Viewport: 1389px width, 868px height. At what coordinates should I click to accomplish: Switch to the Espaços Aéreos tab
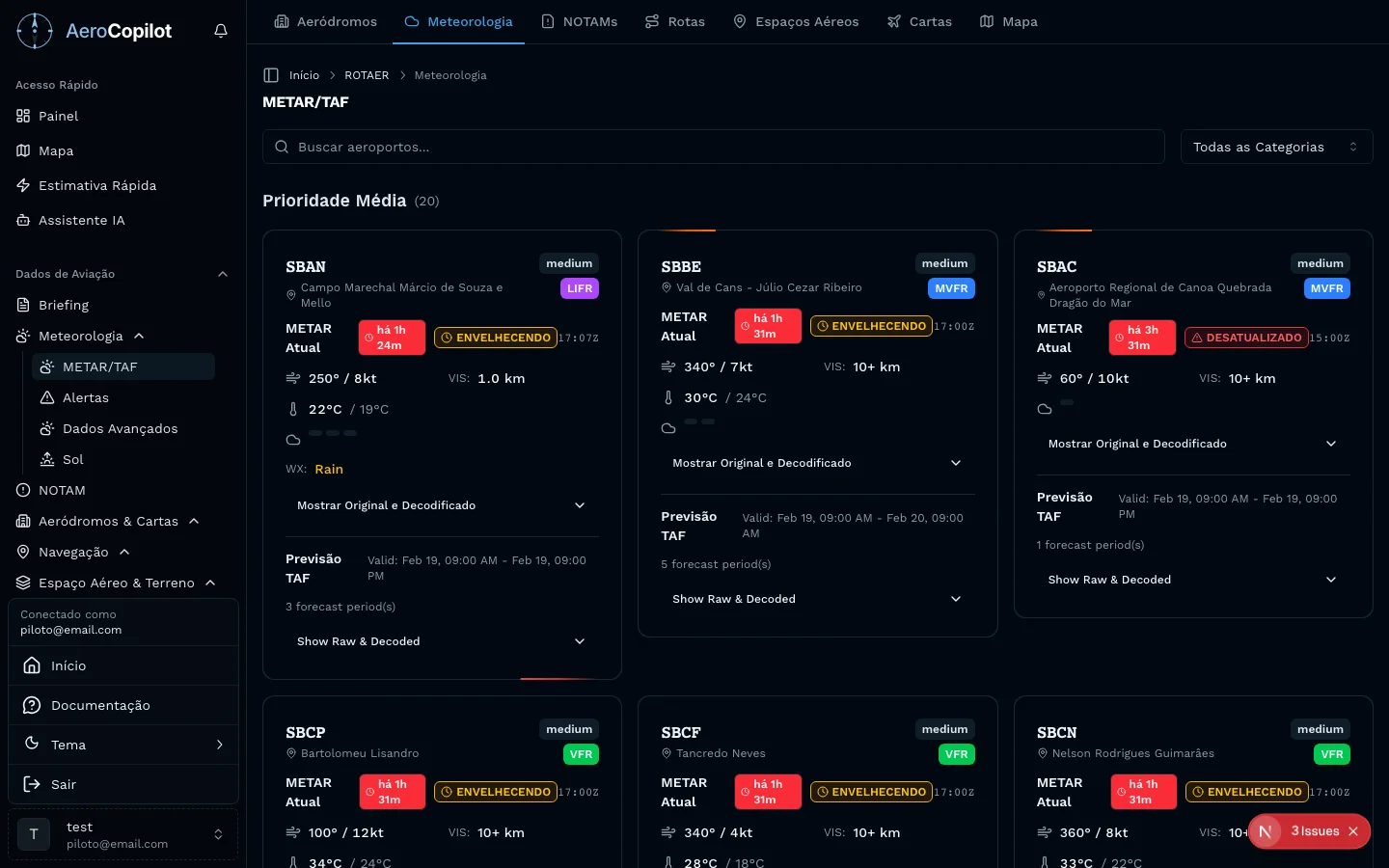click(x=796, y=21)
